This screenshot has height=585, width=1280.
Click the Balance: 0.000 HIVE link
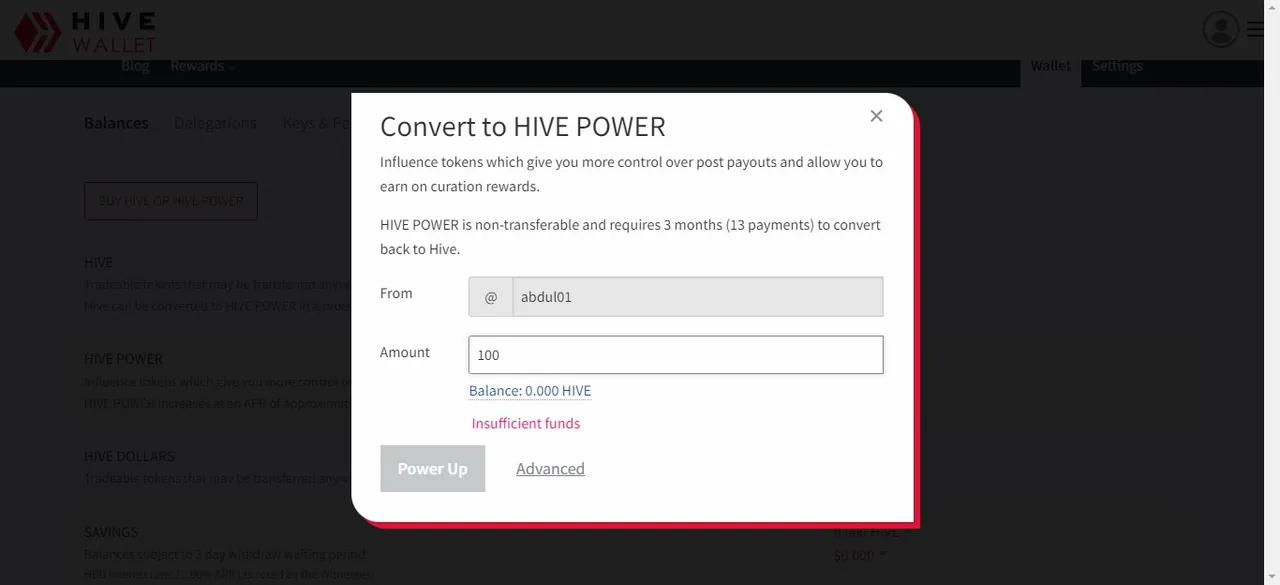point(530,391)
